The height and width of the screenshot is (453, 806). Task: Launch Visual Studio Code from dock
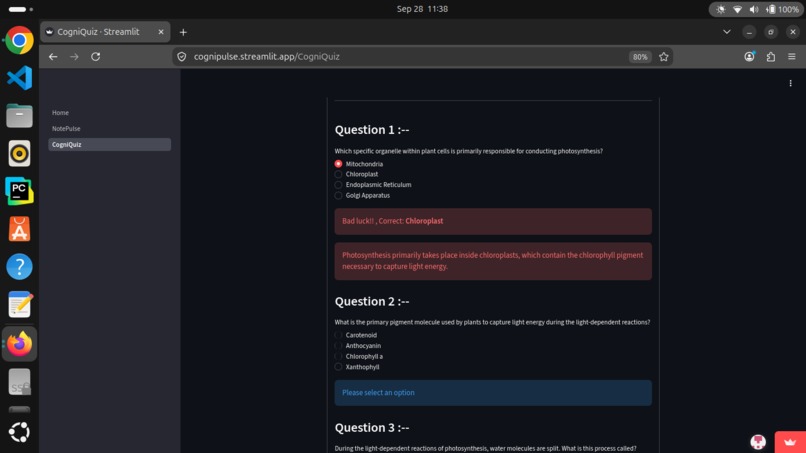pos(19,78)
